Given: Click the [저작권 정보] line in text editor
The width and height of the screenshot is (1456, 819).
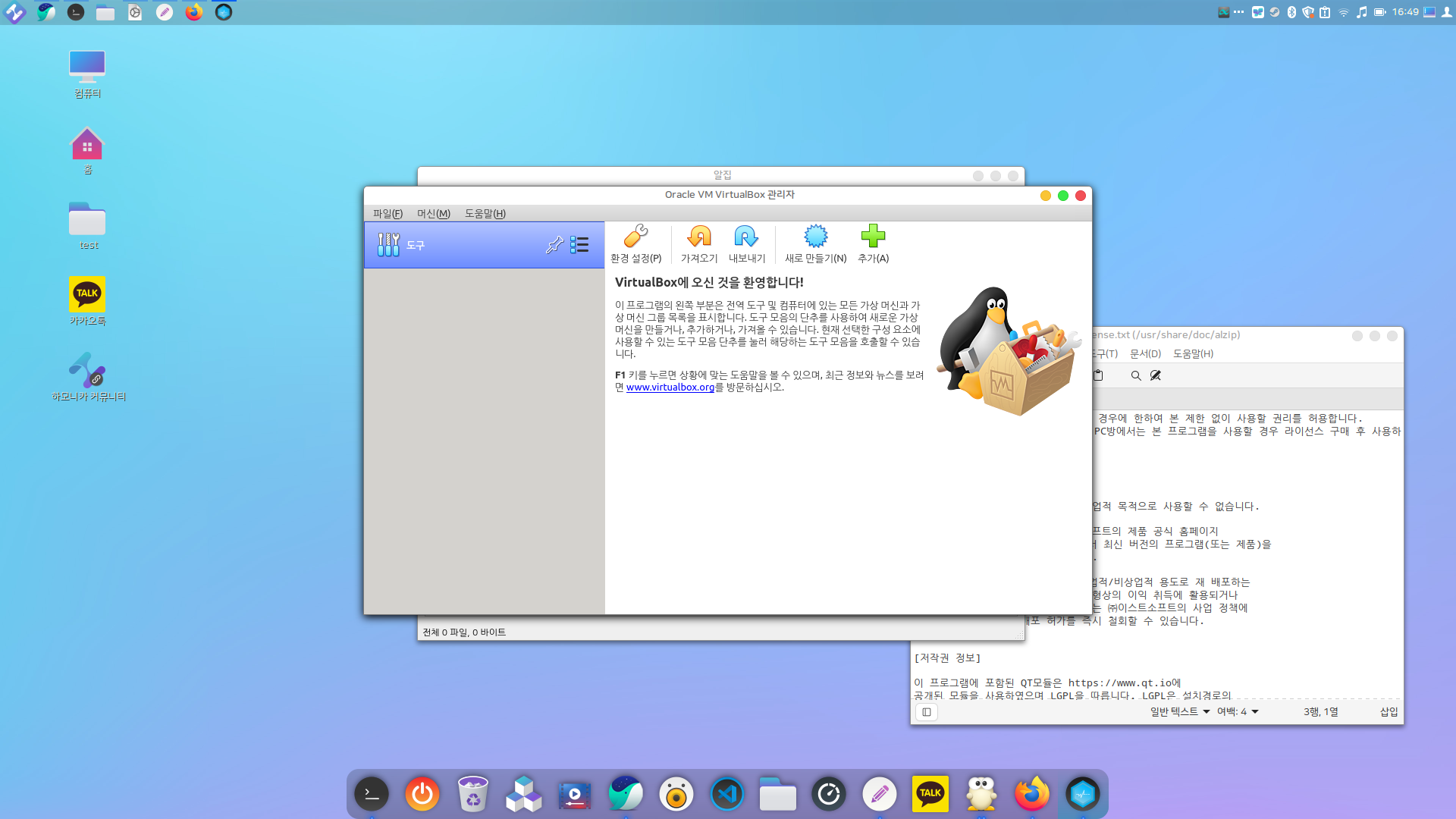Looking at the screenshot, I should pyautogui.click(x=947, y=657).
